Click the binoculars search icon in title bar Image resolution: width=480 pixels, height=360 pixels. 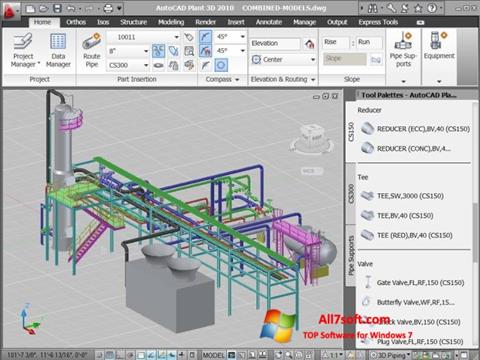click(x=374, y=8)
